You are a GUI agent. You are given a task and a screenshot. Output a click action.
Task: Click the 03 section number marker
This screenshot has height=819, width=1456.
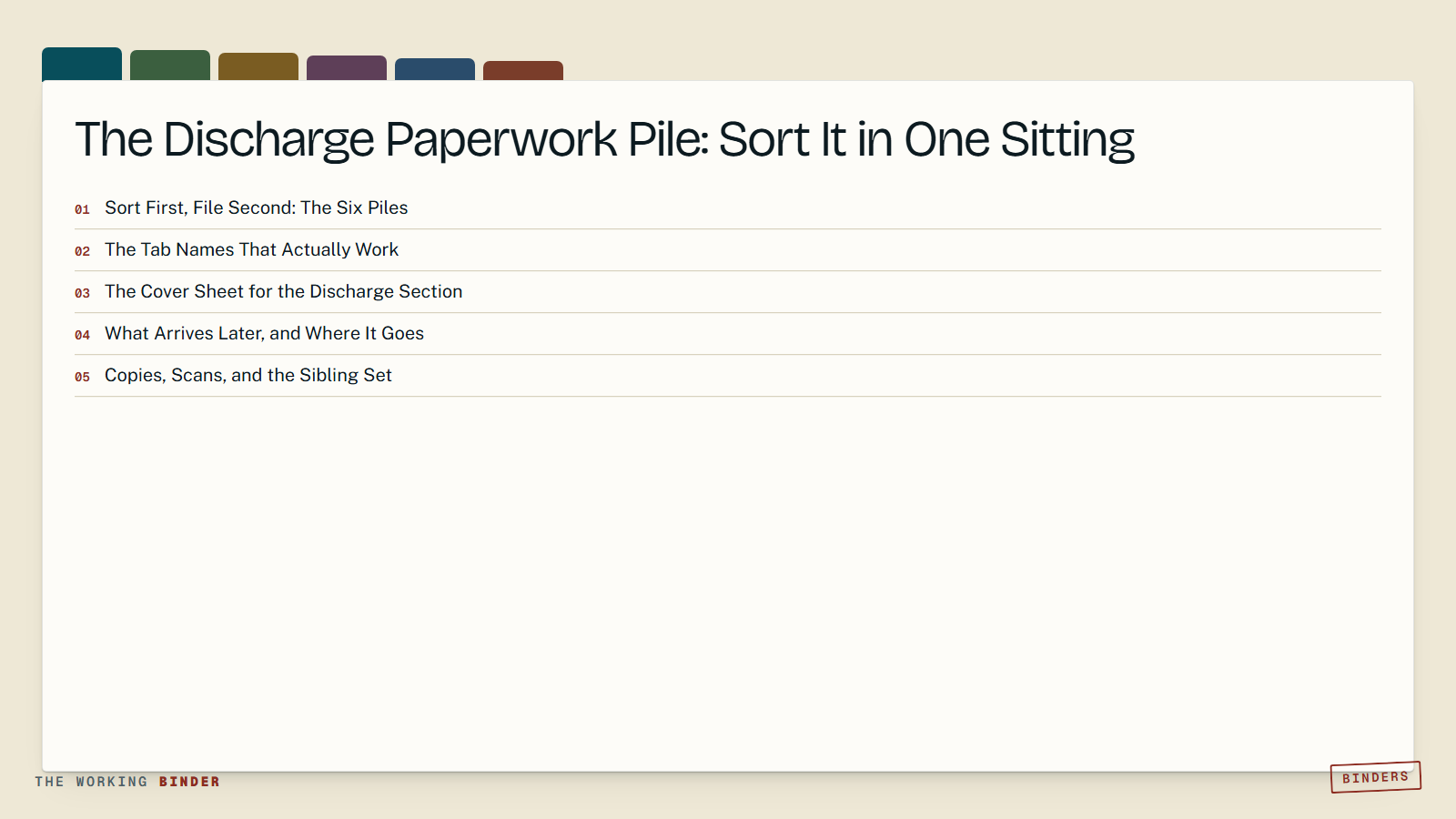click(x=82, y=293)
